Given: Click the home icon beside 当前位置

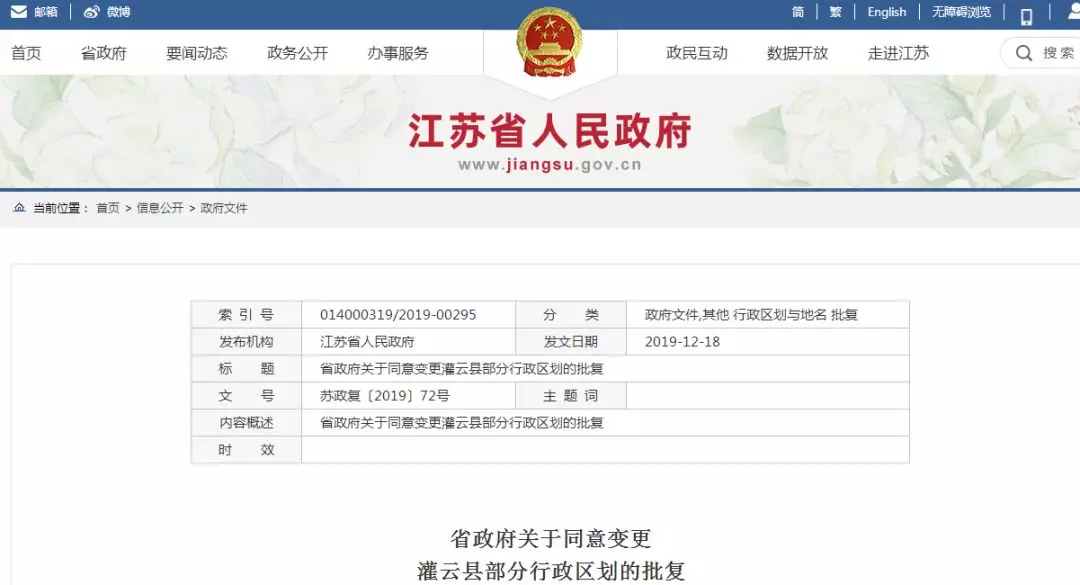Looking at the screenshot, I should coord(19,207).
